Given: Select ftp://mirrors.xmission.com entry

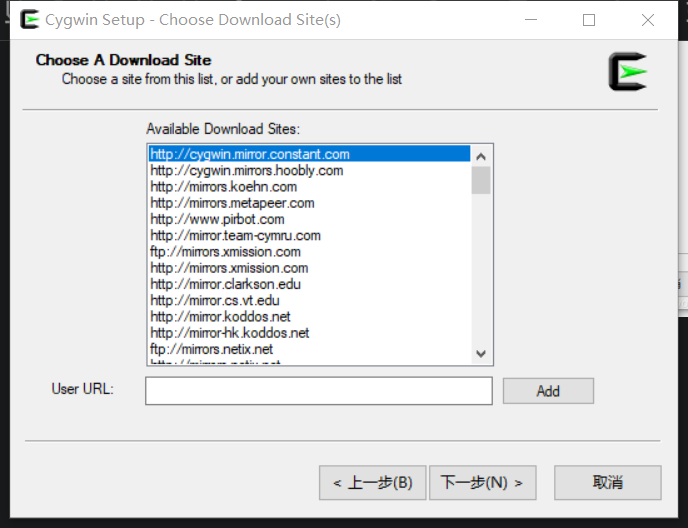Looking at the screenshot, I should click(310, 251).
